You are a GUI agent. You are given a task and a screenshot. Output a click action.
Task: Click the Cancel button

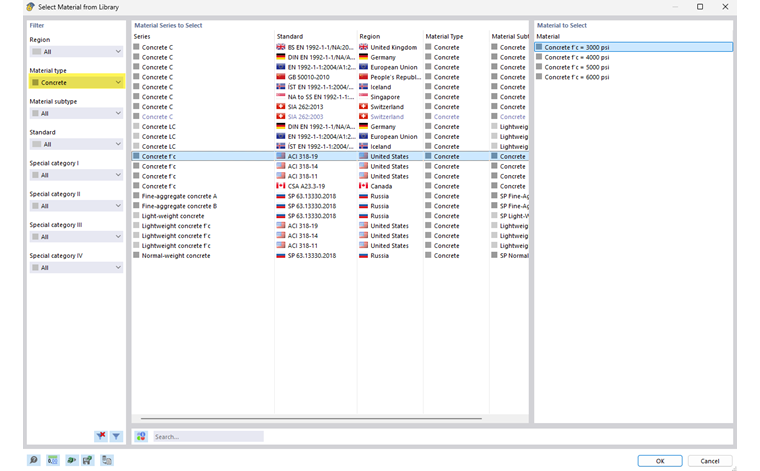710,461
